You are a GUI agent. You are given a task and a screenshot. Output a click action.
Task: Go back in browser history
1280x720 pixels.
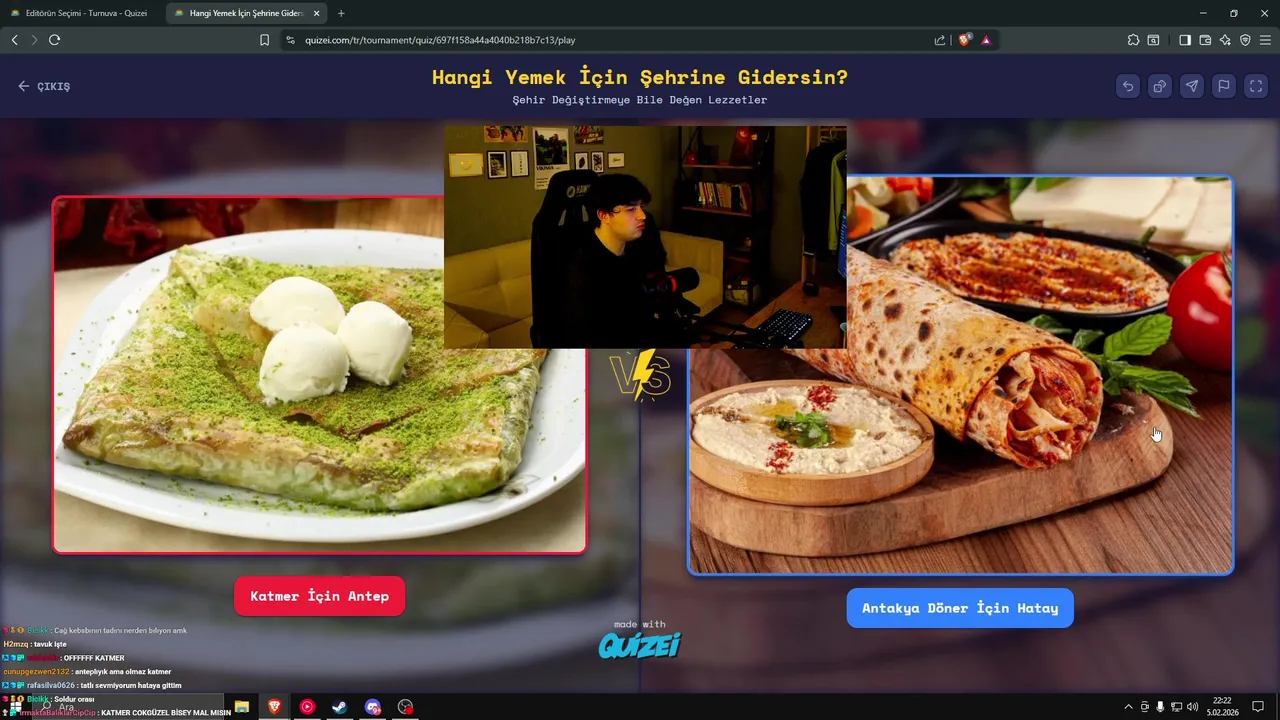(14, 40)
